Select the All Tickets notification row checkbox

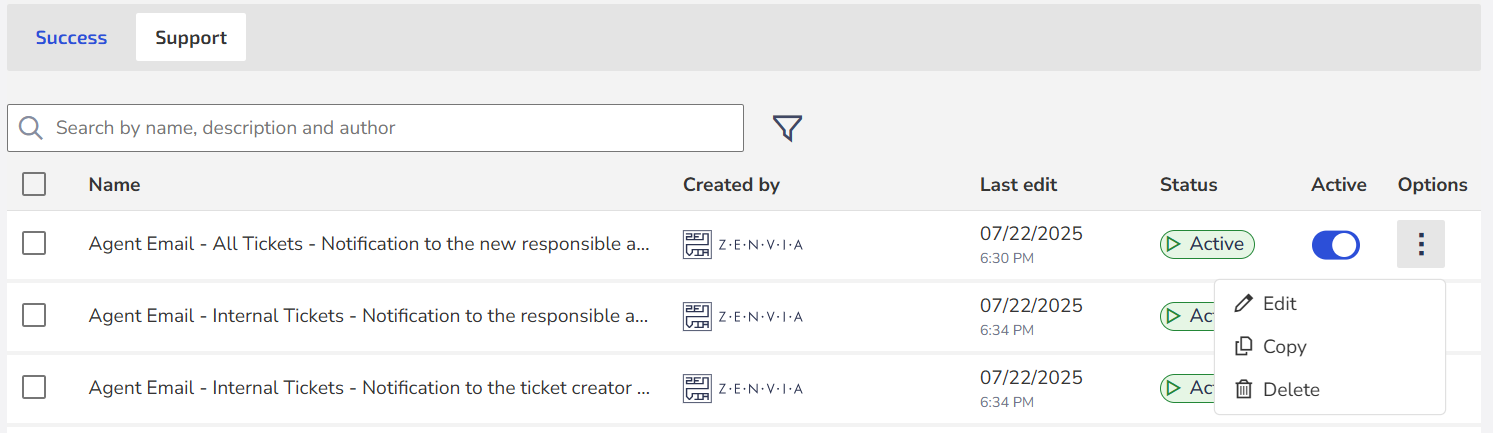click(34, 243)
